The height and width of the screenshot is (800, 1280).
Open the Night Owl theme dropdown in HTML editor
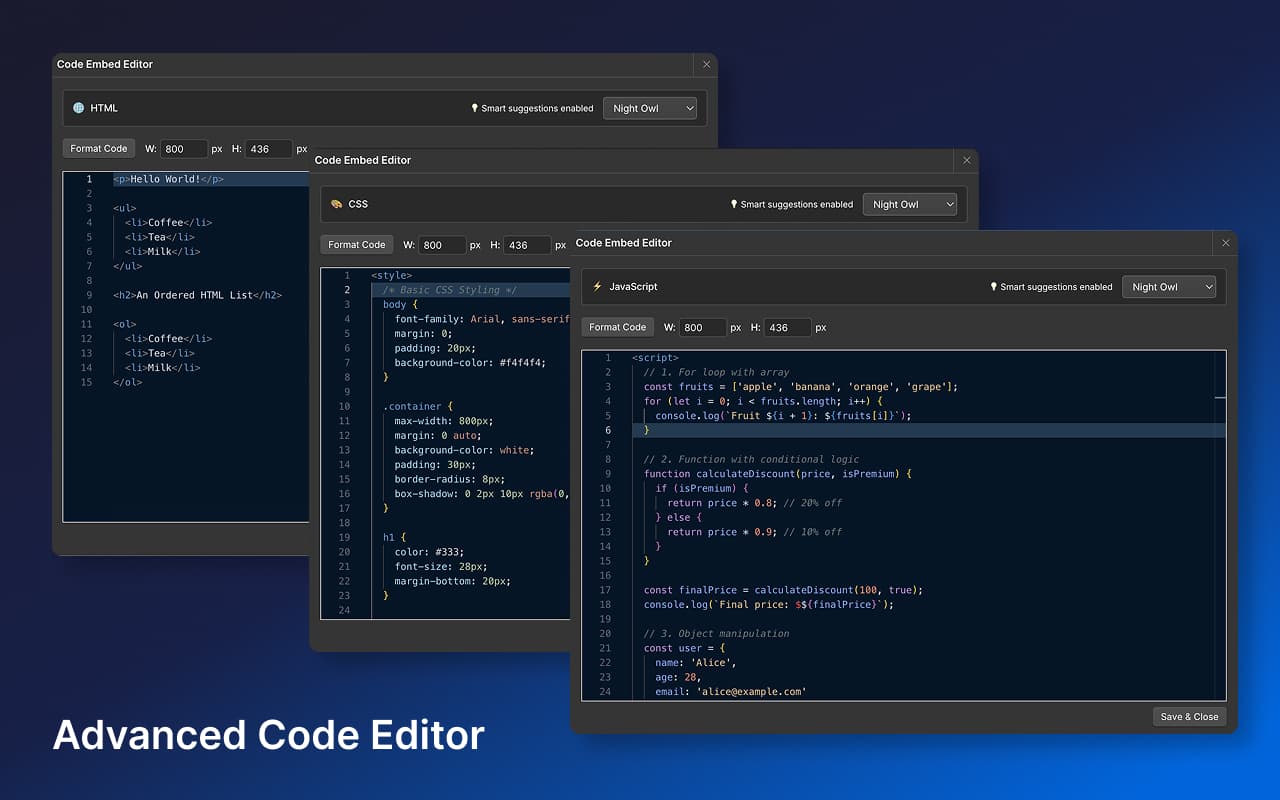(x=649, y=108)
